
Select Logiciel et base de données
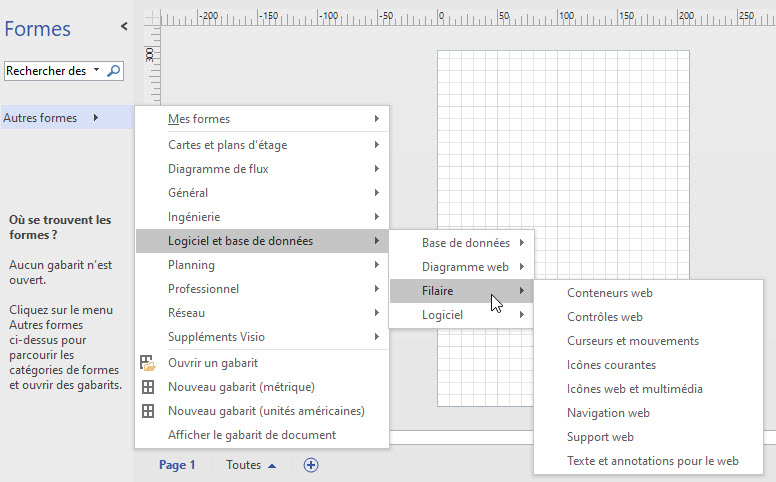tap(262, 241)
